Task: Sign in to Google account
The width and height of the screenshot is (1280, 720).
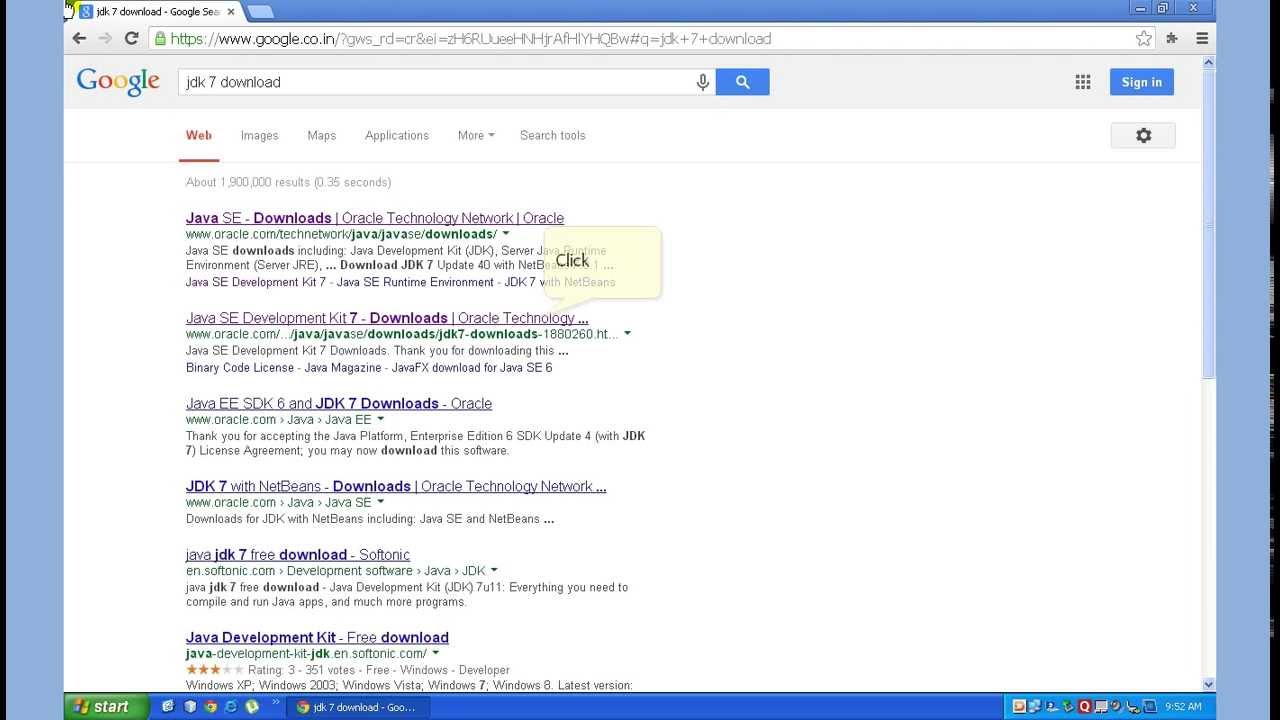Action: tap(1141, 82)
